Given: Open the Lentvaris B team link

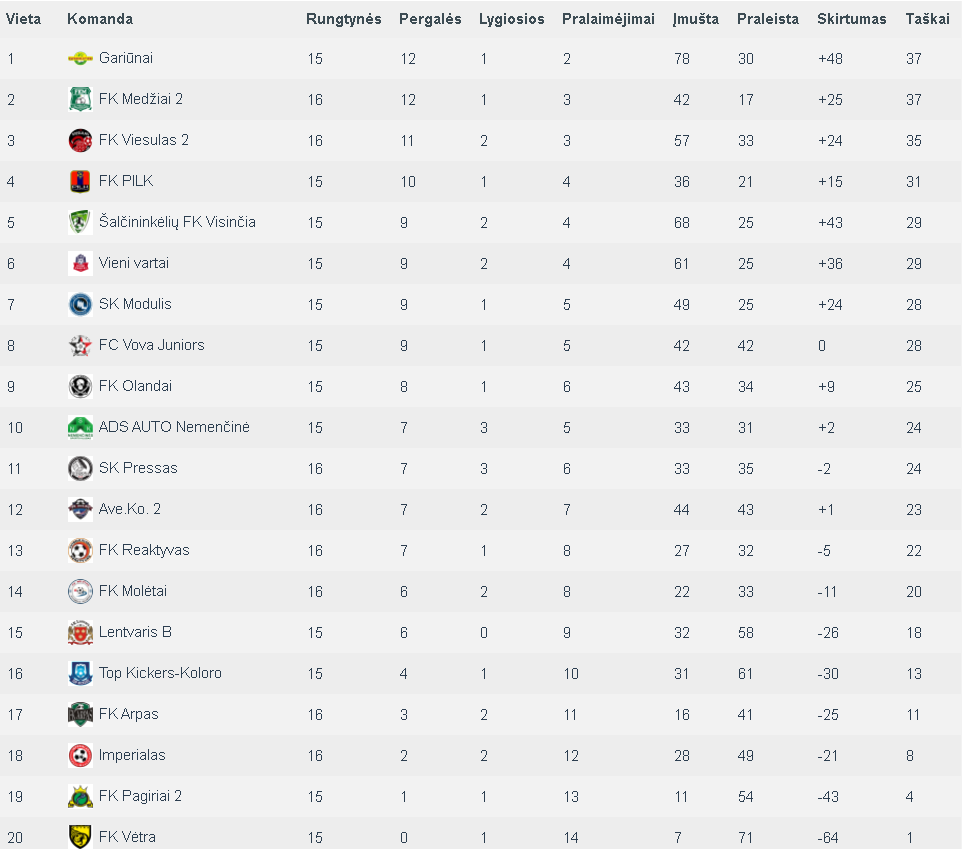Looking at the screenshot, I should pyautogui.click(x=135, y=632).
